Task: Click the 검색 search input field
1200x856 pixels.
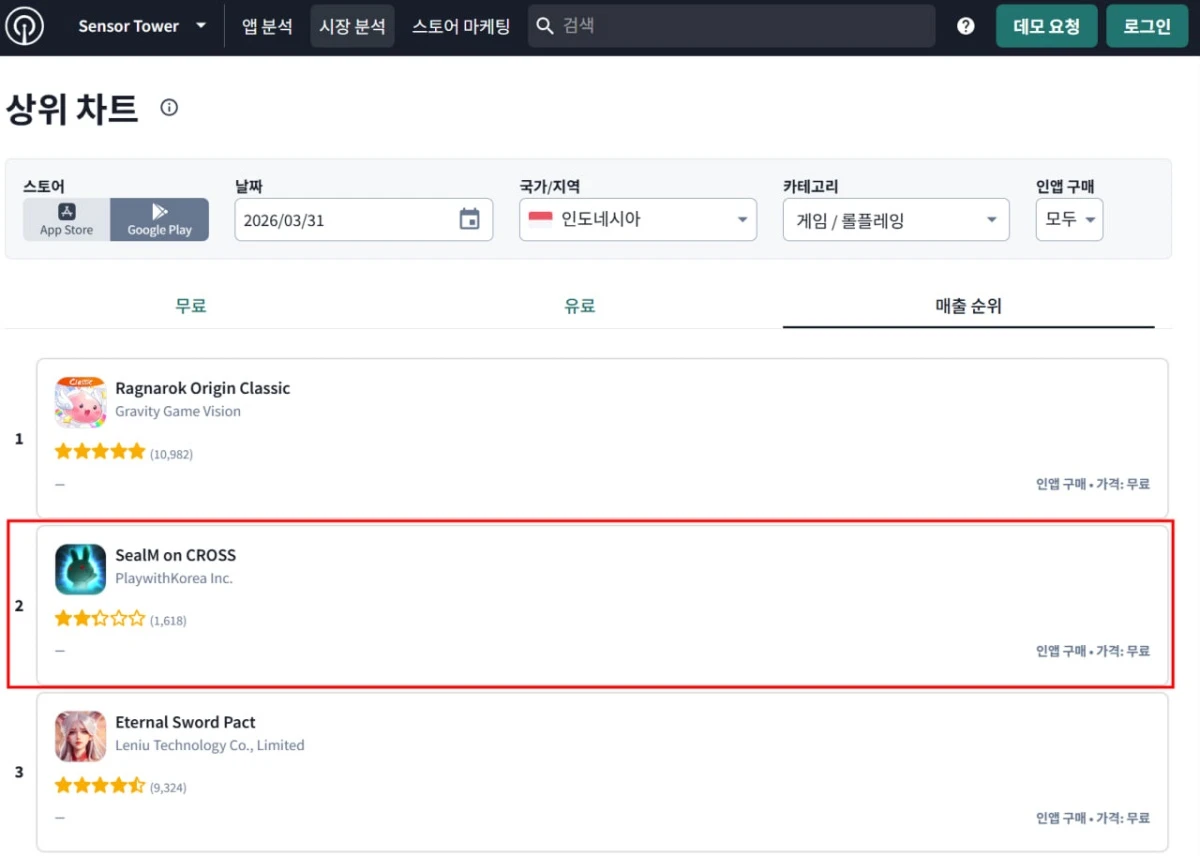Action: click(740, 26)
